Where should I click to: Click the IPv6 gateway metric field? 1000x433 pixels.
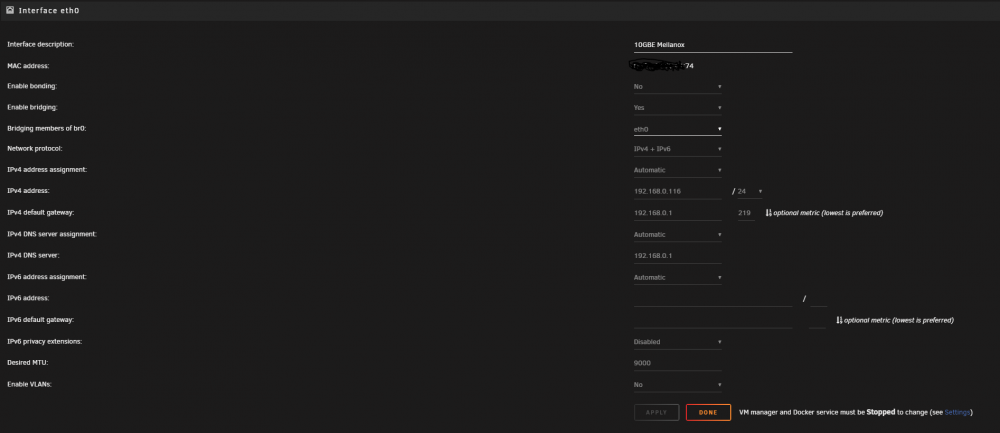point(817,320)
